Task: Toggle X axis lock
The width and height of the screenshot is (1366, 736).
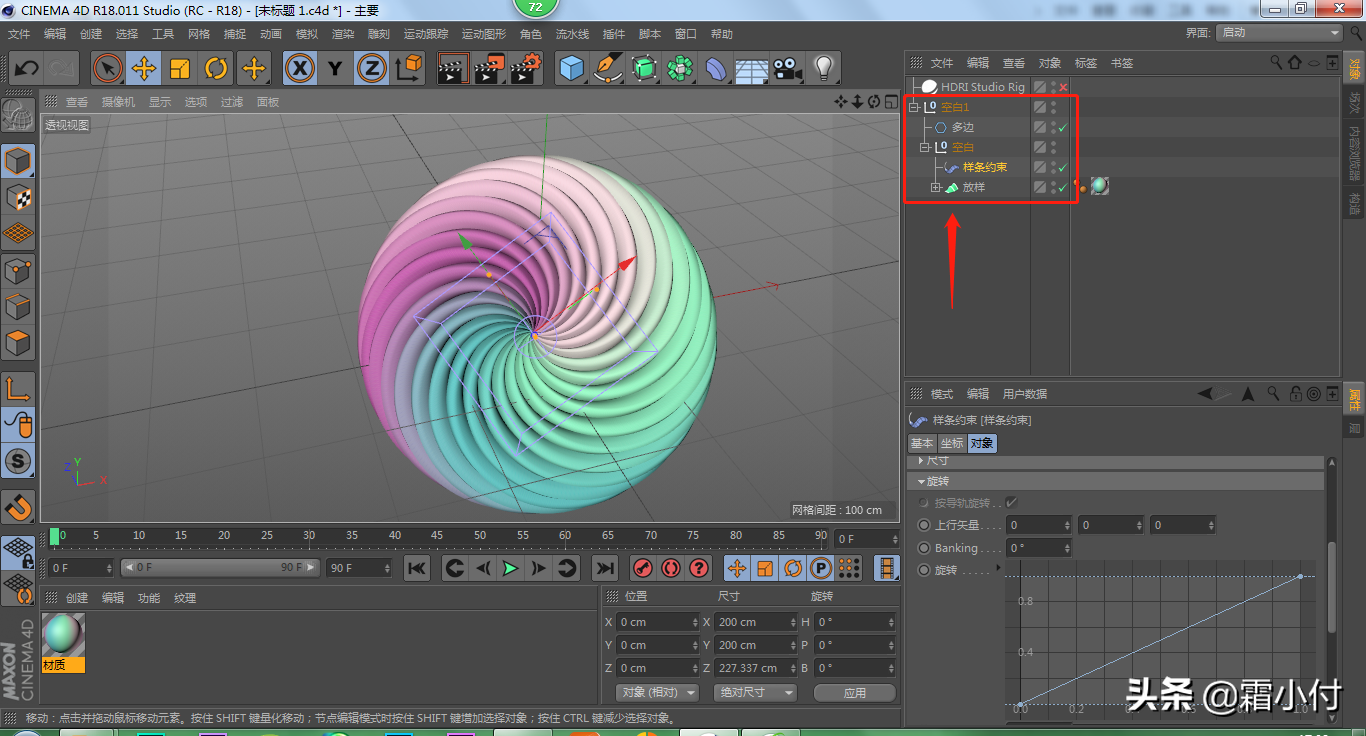Action: (x=300, y=69)
